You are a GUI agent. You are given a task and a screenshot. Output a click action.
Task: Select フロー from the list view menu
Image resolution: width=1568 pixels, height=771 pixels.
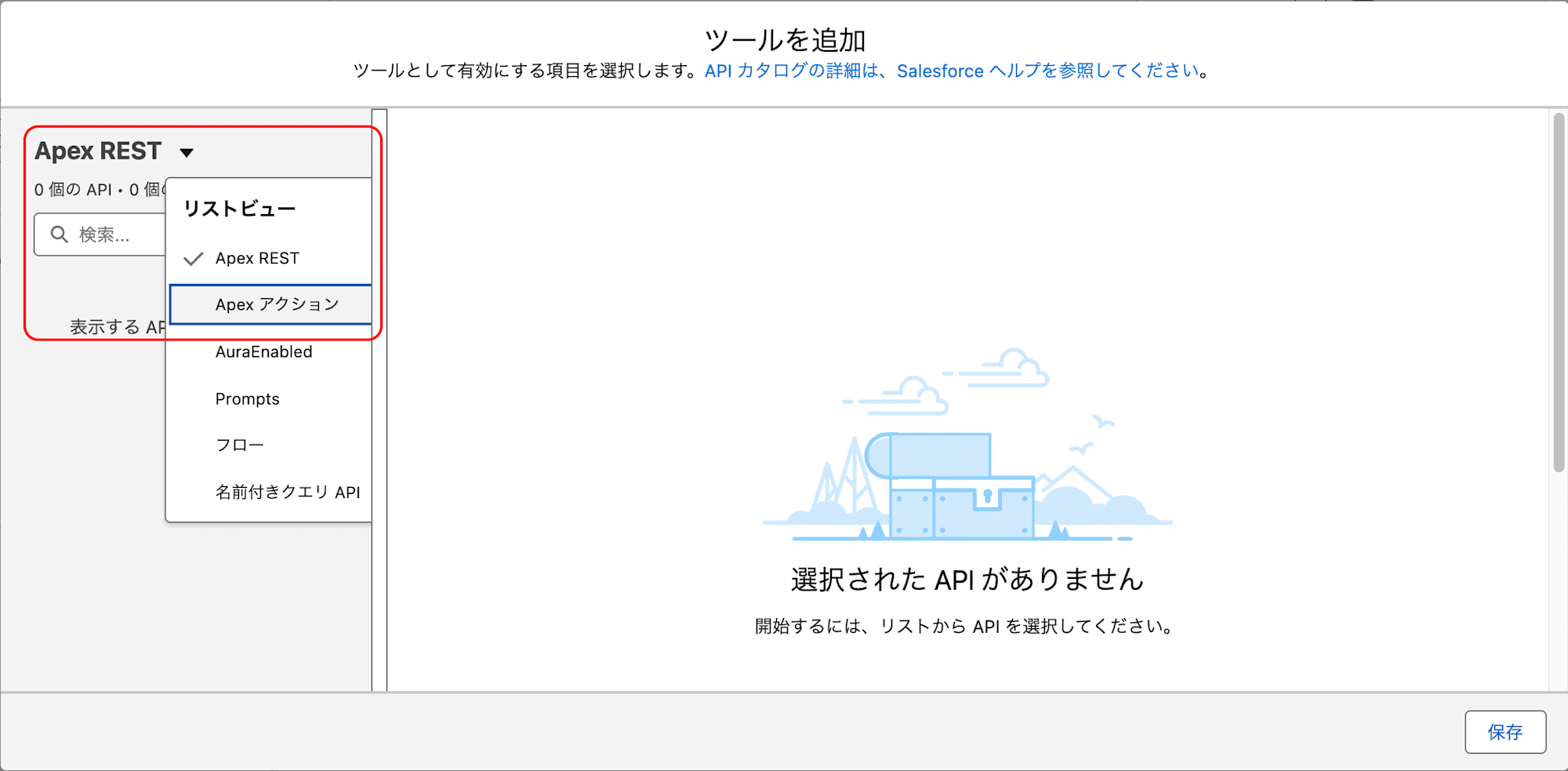coord(269,445)
